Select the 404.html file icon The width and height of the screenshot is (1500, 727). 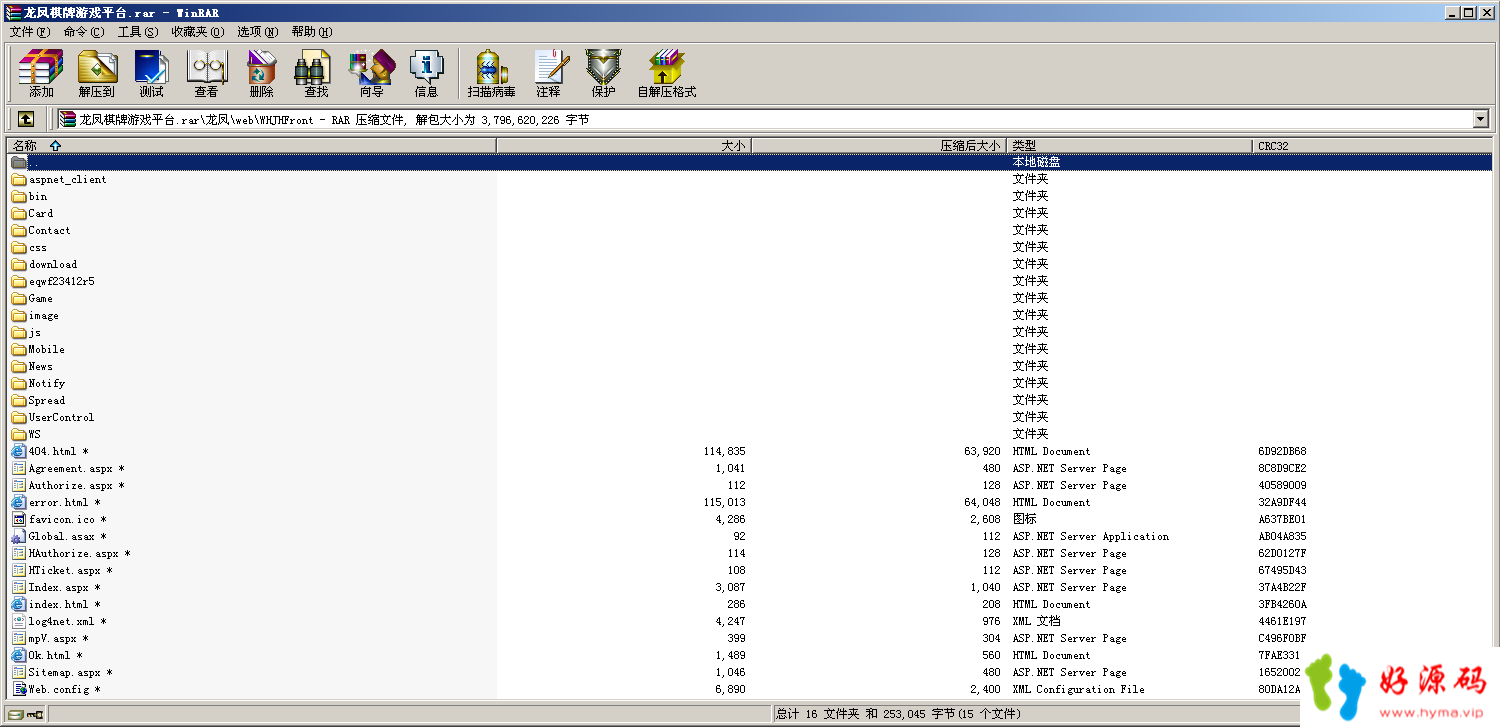[19, 452]
